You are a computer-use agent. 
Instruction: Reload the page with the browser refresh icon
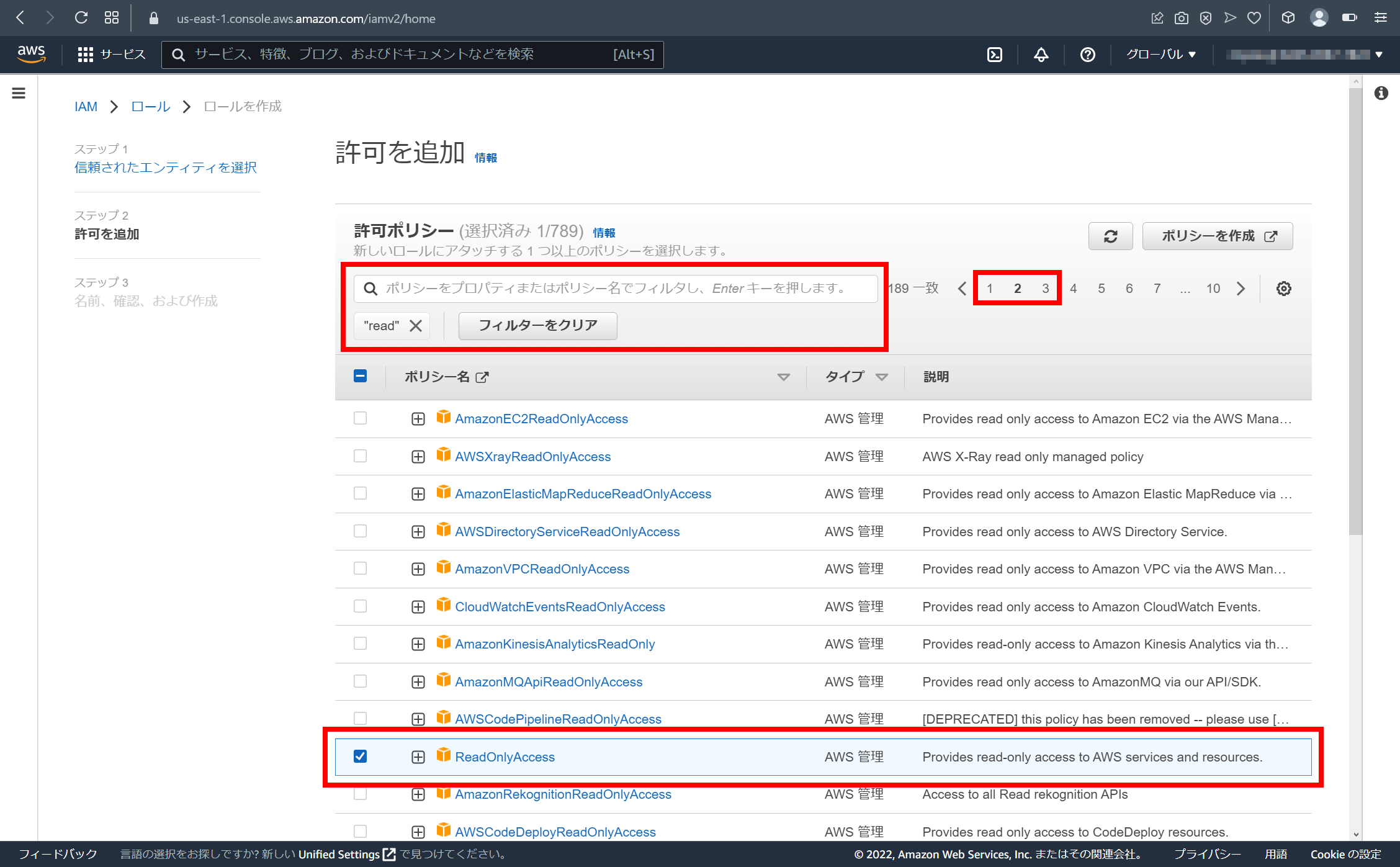(81, 18)
